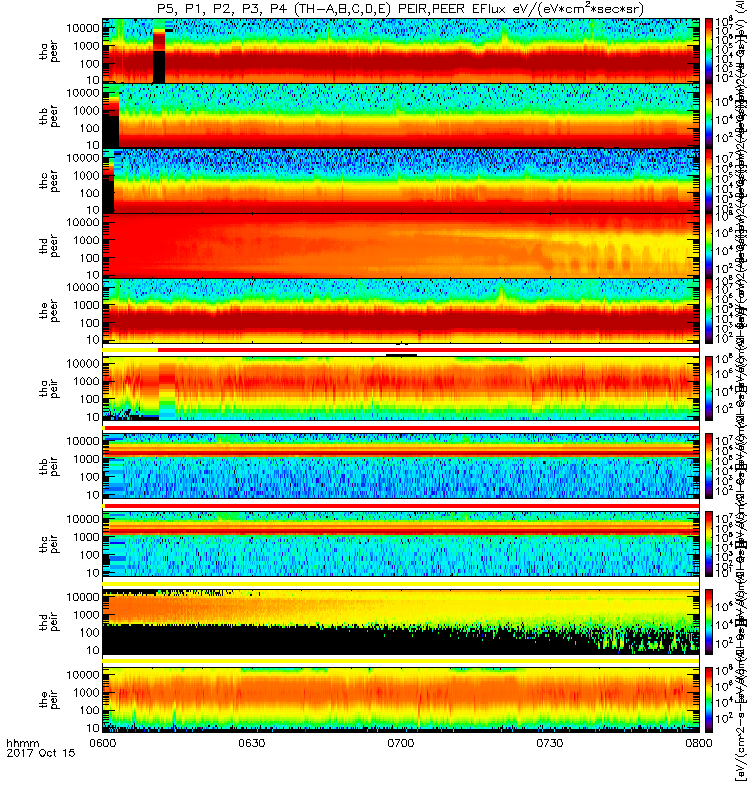Click the "thc peir" panel label
This screenshot has width=750, height=800.
tap(49, 544)
